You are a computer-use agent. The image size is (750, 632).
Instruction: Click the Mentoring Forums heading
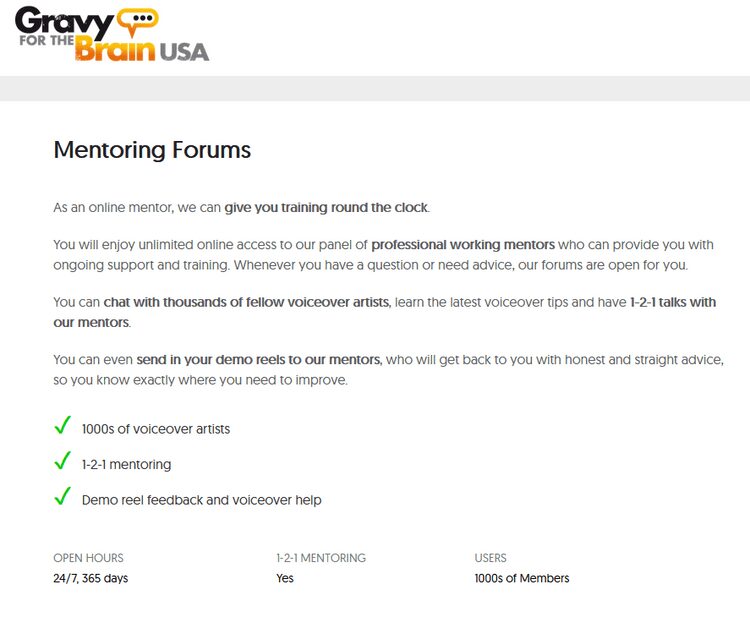152,150
